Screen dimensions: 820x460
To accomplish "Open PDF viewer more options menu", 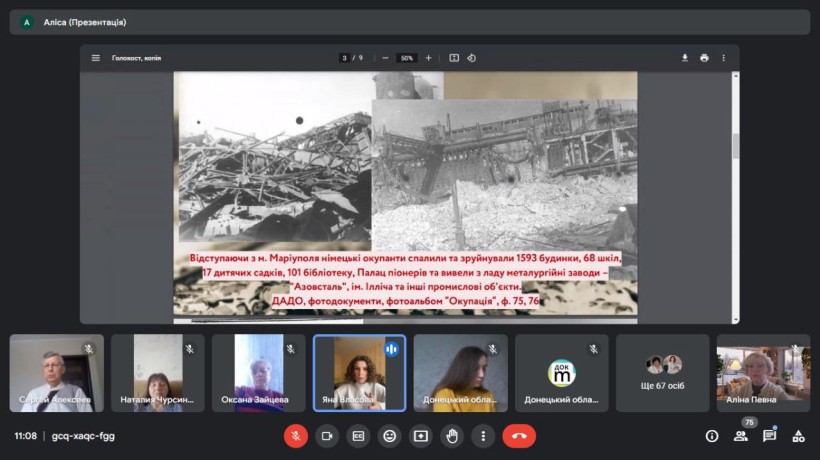I will pos(724,58).
